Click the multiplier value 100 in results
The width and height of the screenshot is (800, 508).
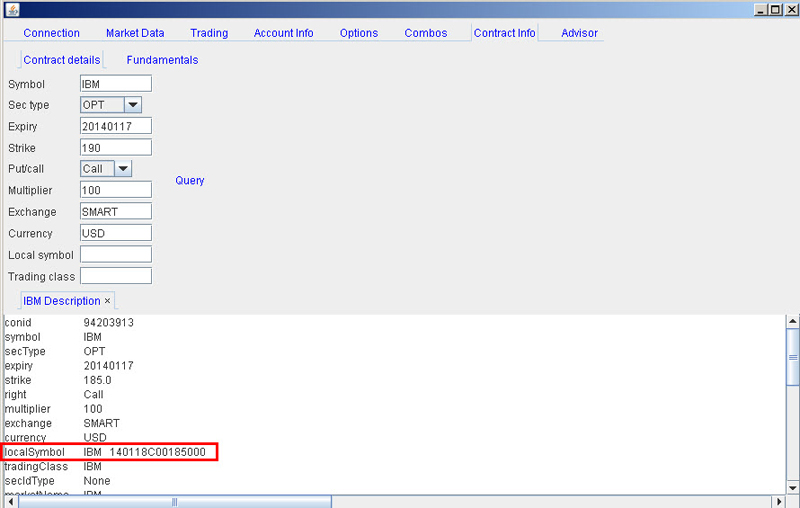click(93, 409)
